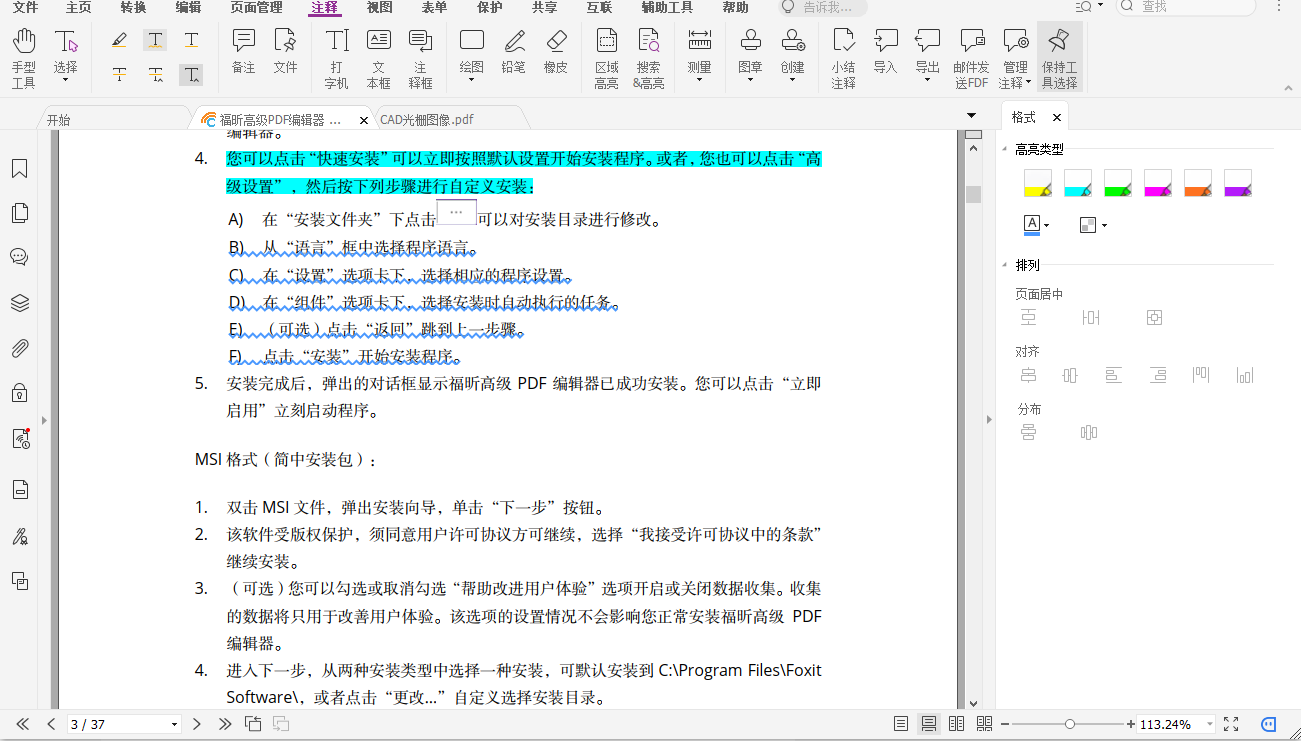Toggle Keep Tool Selected (保持工具选择)
1301x741 pixels.
[x=1059, y=58]
